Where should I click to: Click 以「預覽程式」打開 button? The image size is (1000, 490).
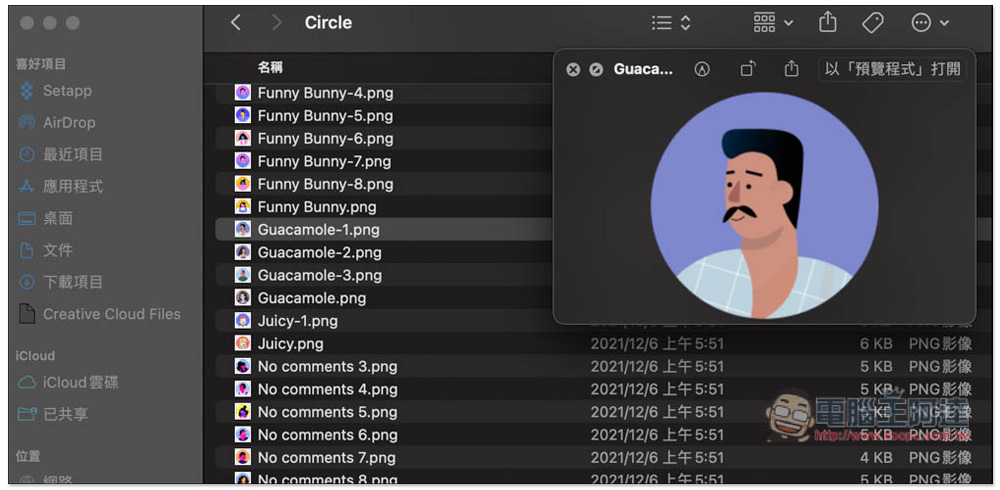pyautogui.click(x=892, y=69)
